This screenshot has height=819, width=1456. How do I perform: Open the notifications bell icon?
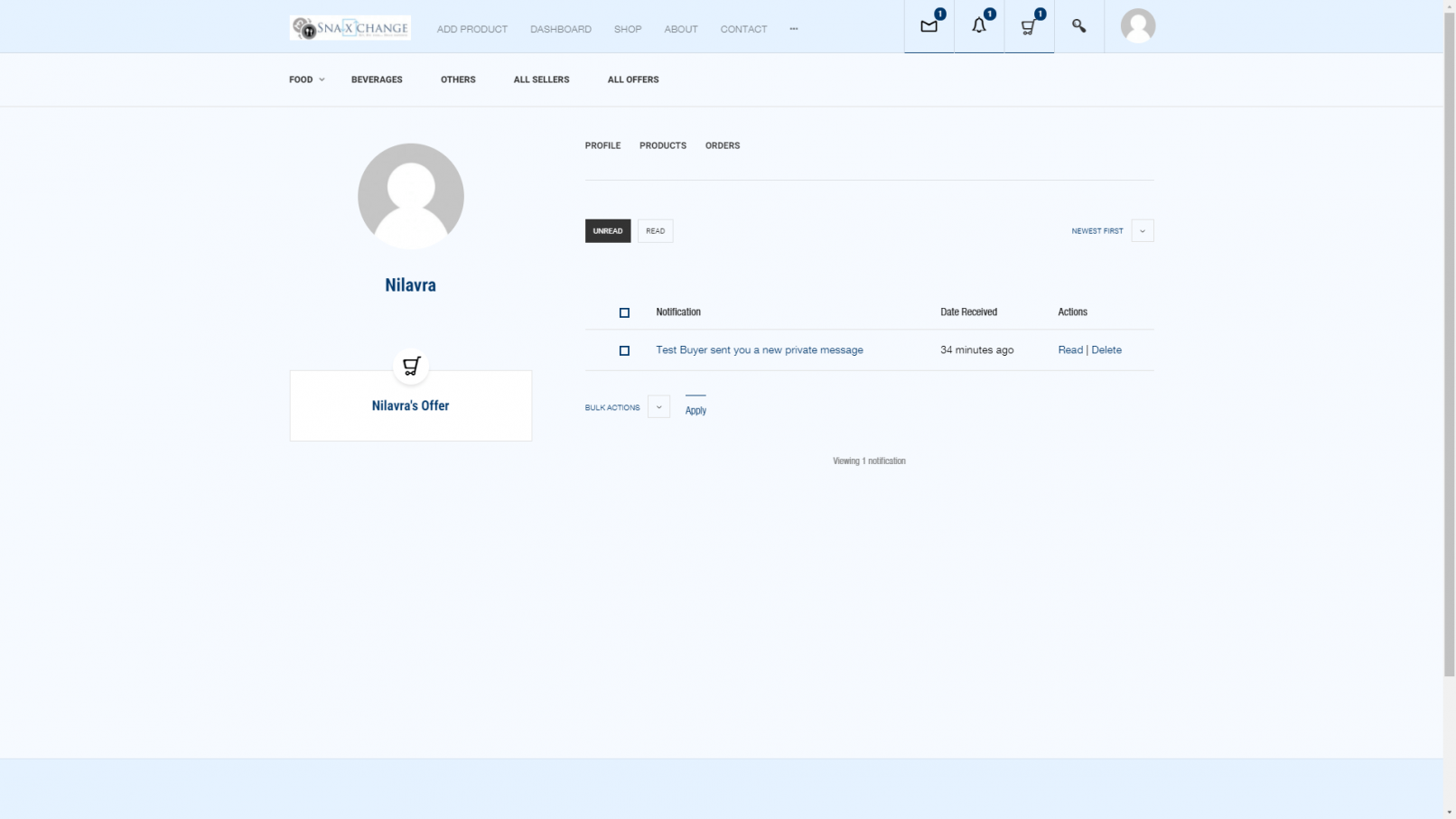[x=979, y=26]
